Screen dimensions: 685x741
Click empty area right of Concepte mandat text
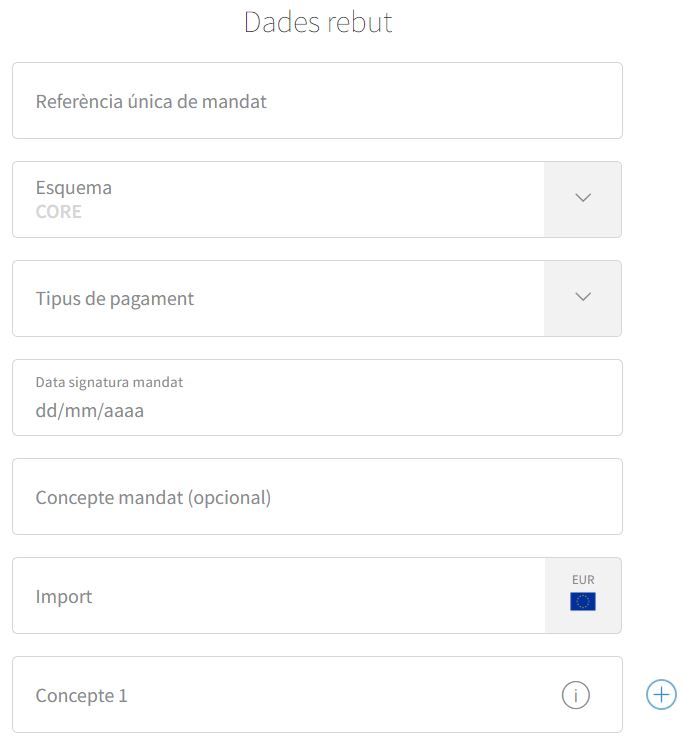[444, 497]
